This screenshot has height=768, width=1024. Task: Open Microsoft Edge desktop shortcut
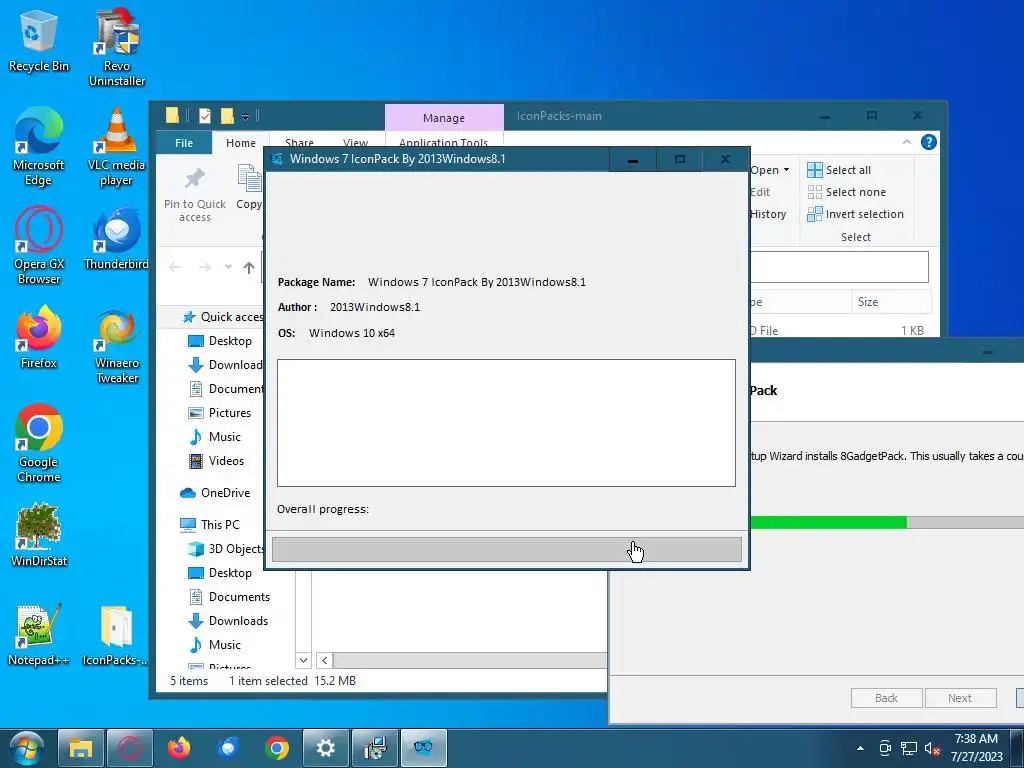click(39, 146)
